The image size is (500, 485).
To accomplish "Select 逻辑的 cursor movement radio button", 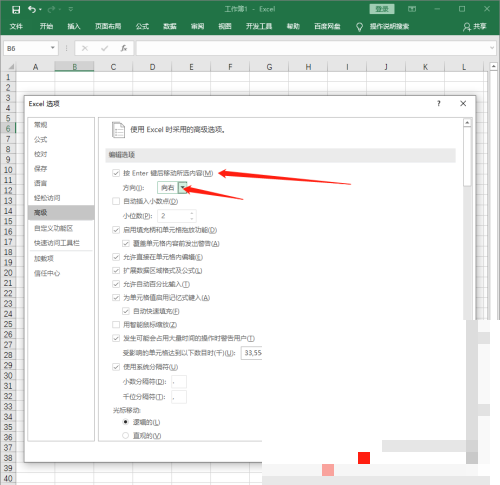I will (126, 422).
